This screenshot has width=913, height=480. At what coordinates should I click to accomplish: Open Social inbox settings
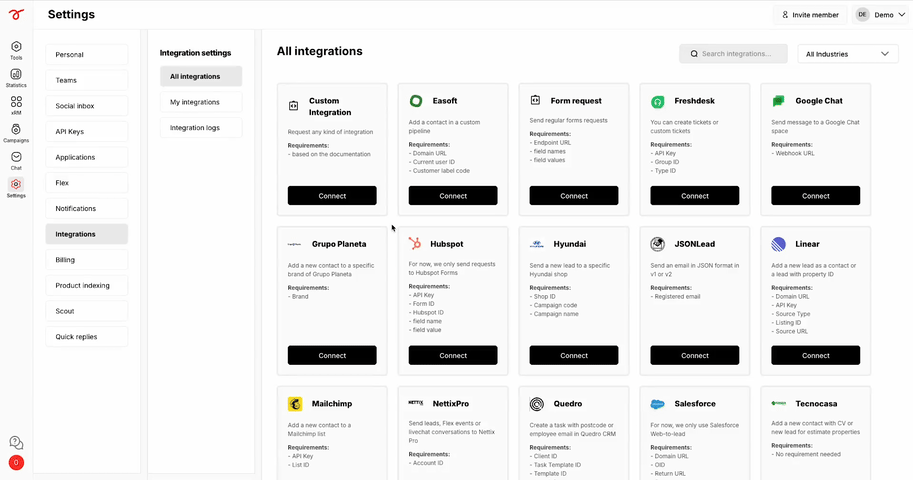(x=87, y=106)
